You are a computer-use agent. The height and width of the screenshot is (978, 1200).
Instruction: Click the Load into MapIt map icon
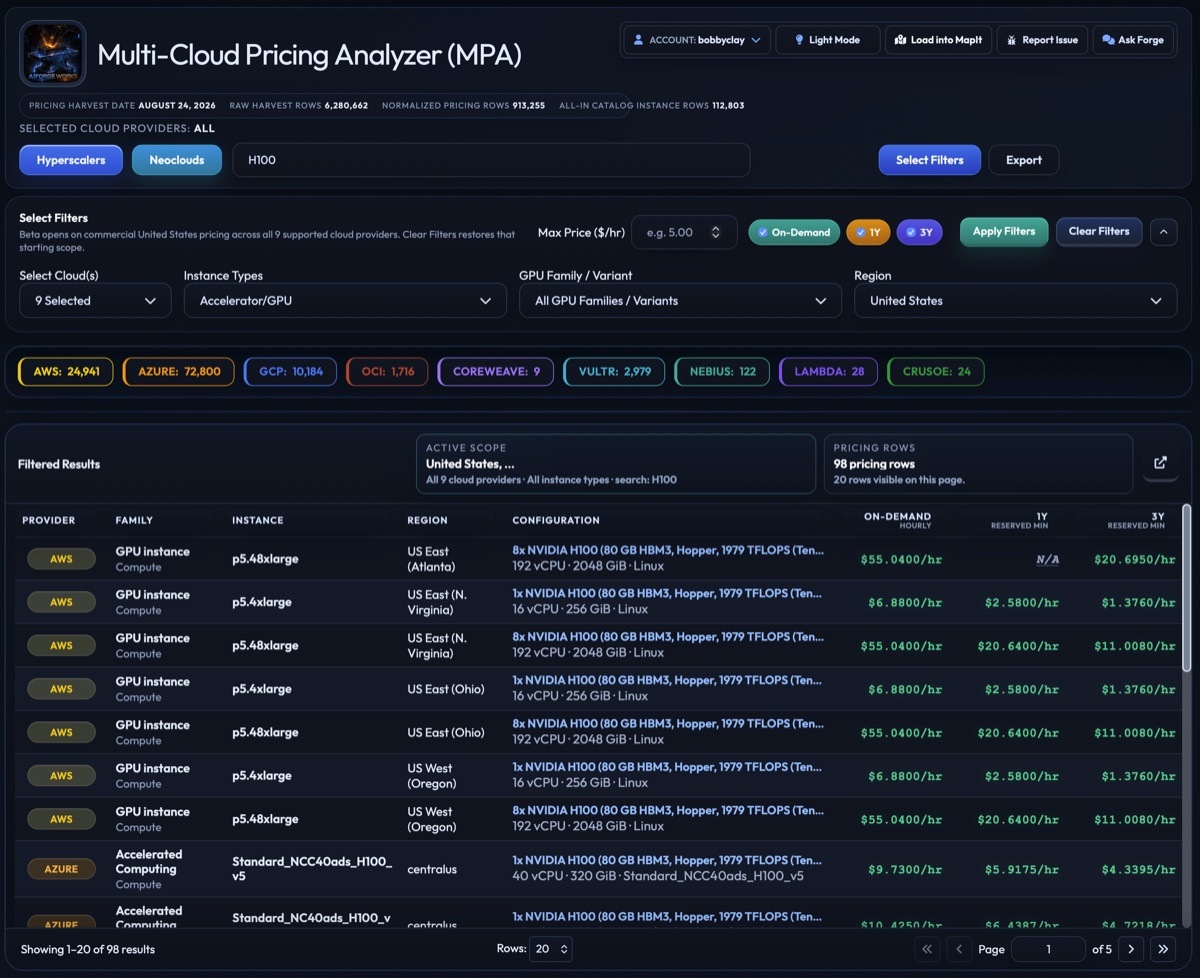point(900,40)
